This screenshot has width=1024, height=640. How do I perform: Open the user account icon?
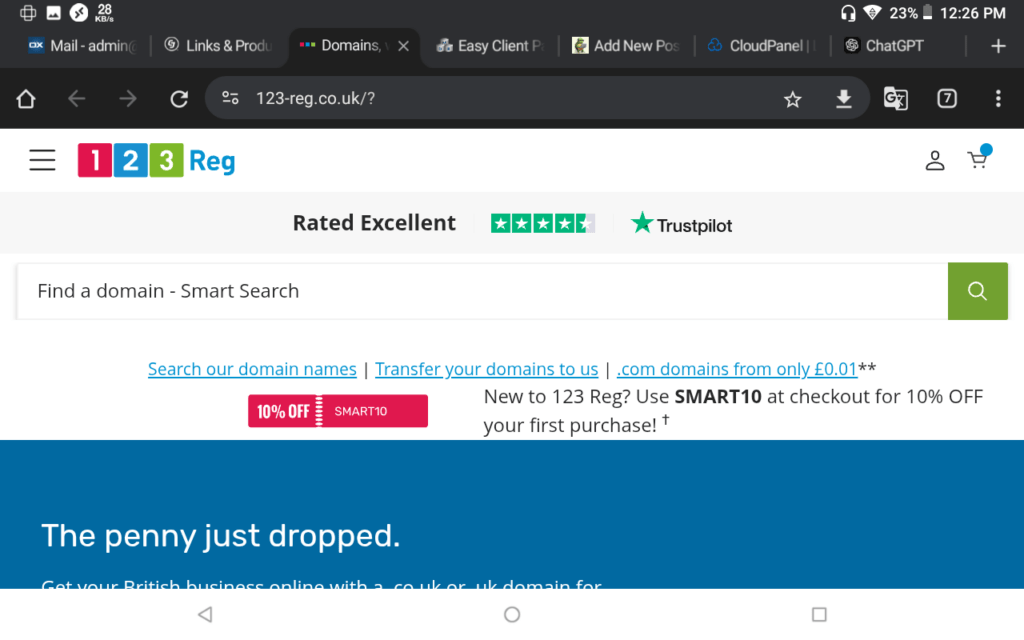(x=935, y=160)
